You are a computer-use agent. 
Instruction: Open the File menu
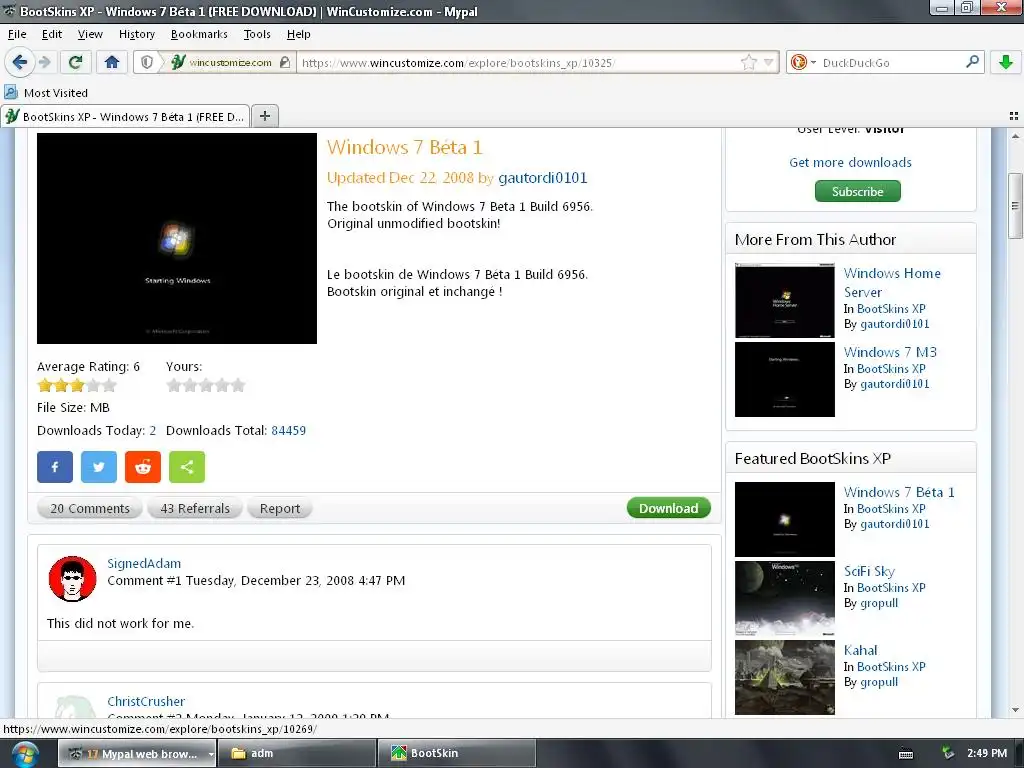[17, 34]
